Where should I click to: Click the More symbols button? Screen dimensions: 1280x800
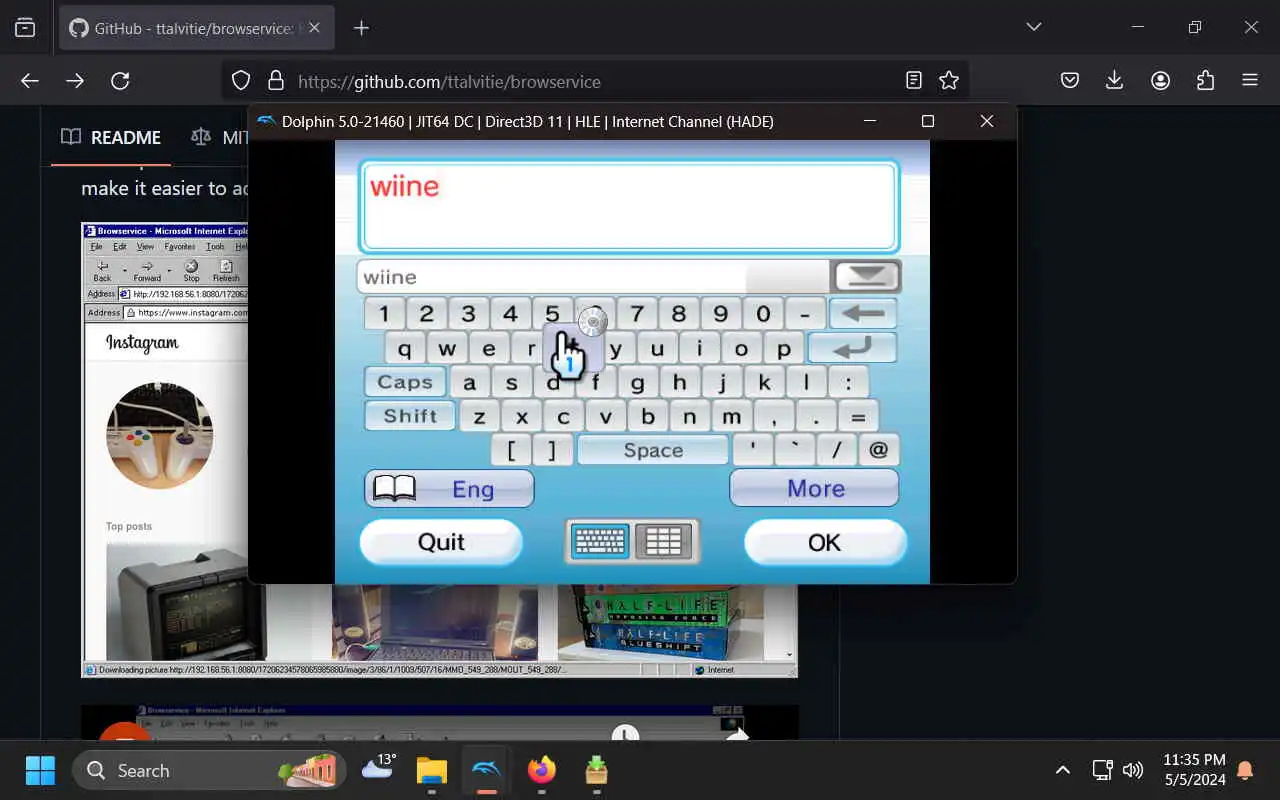click(814, 488)
